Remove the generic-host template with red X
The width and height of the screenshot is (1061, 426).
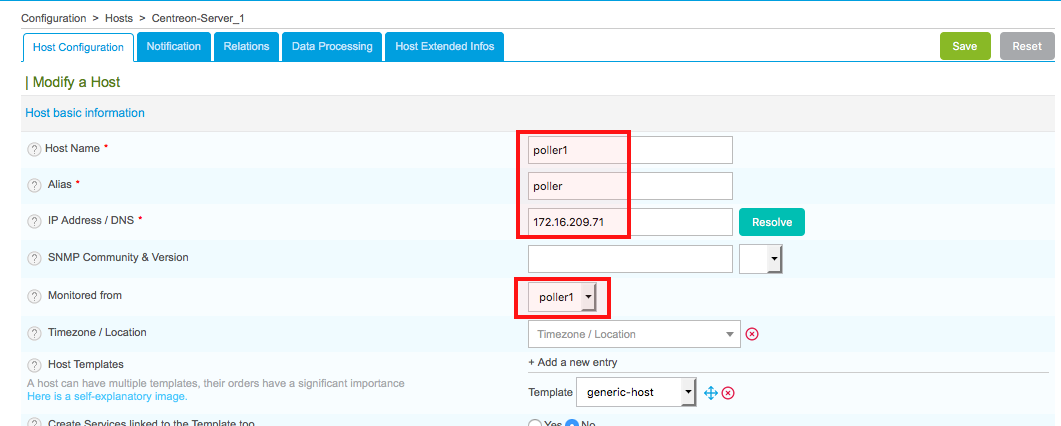point(728,393)
